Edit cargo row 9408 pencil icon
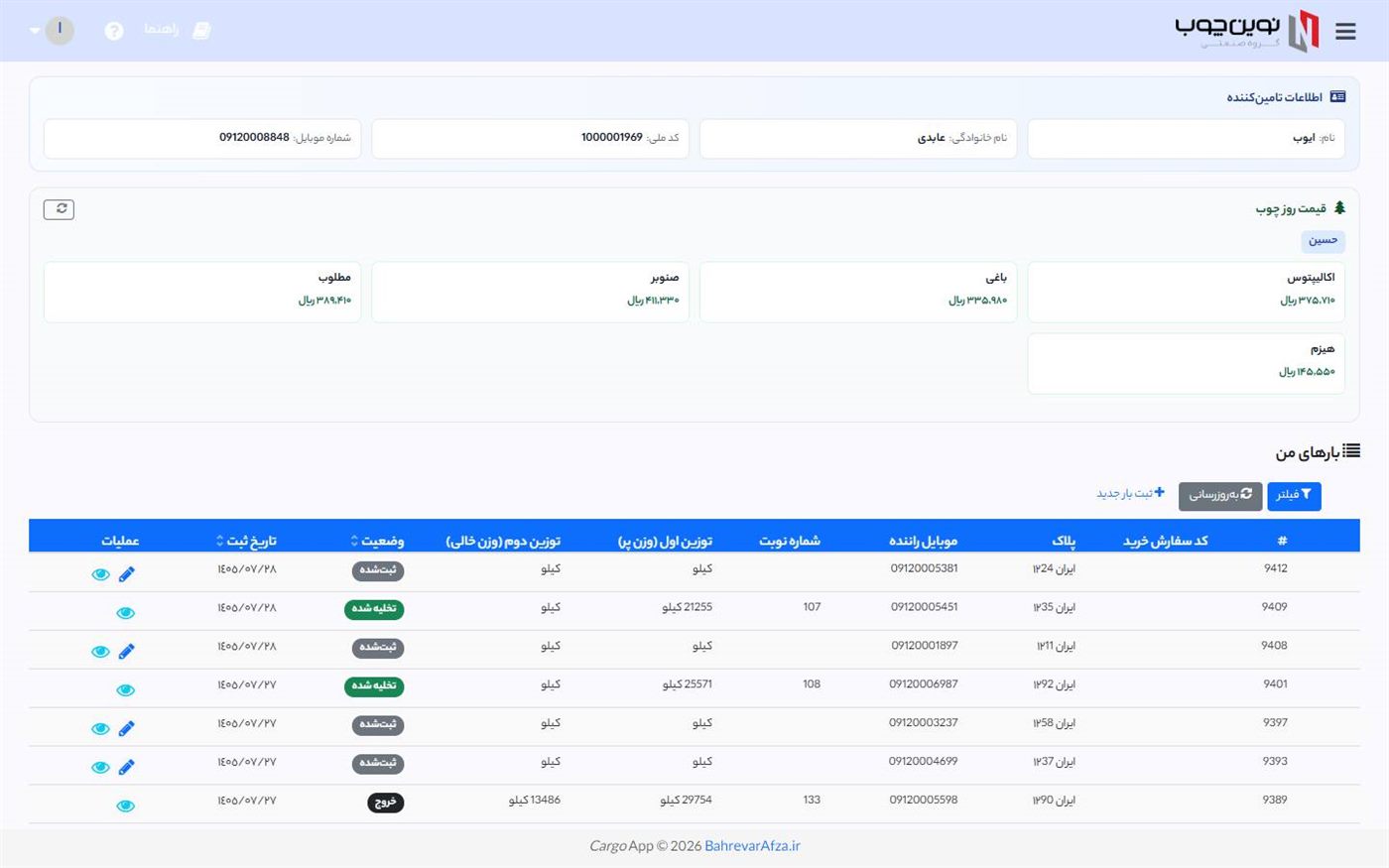 click(x=126, y=652)
